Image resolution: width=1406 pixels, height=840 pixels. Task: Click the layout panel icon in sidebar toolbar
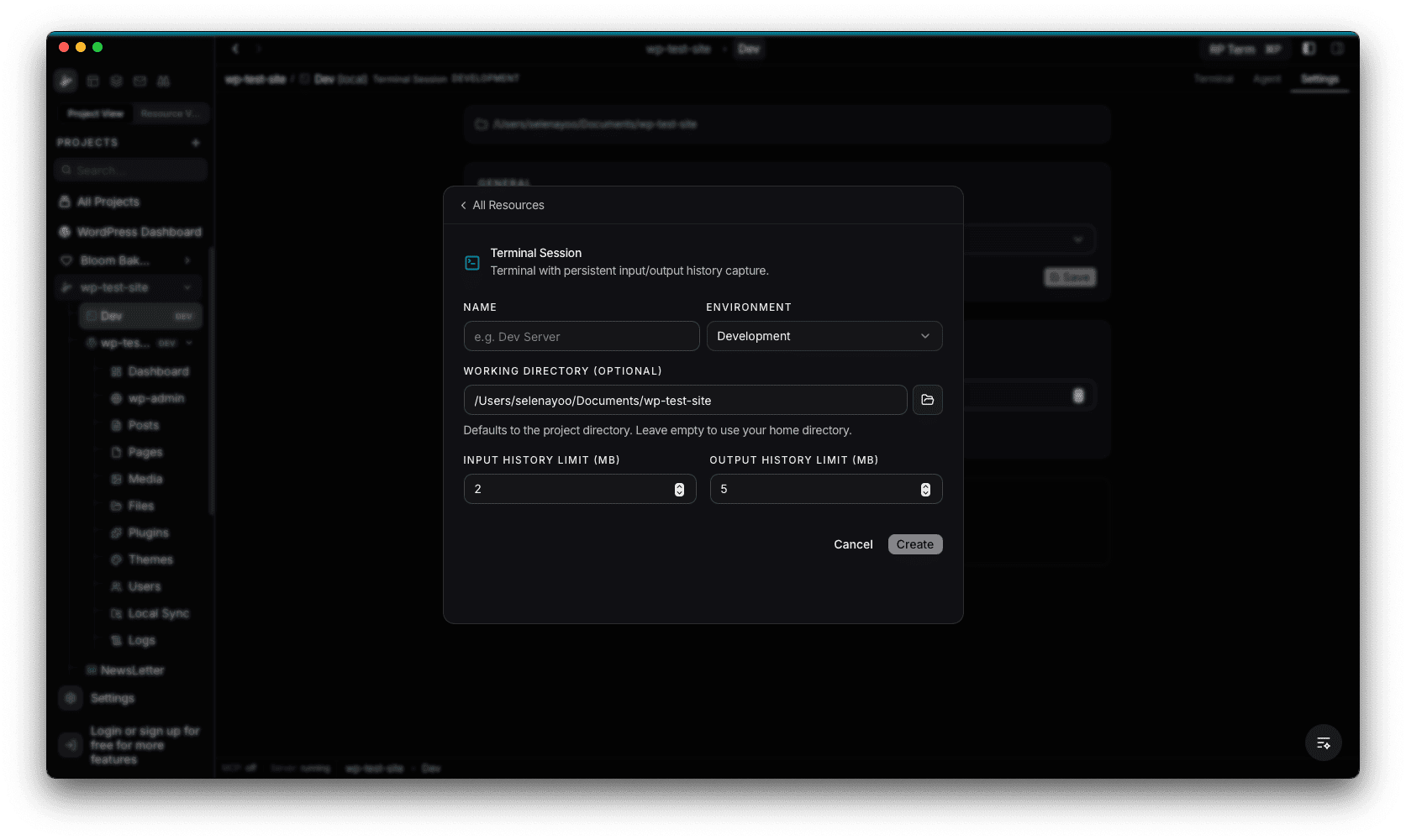coord(93,81)
